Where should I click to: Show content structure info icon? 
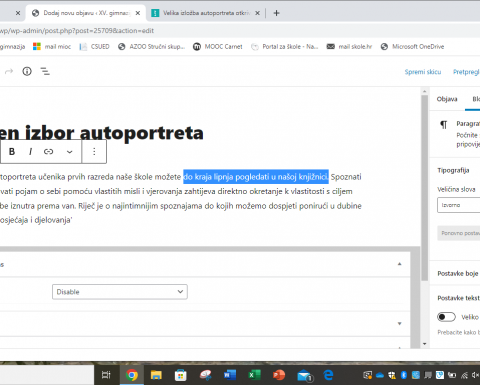[27, 71]
